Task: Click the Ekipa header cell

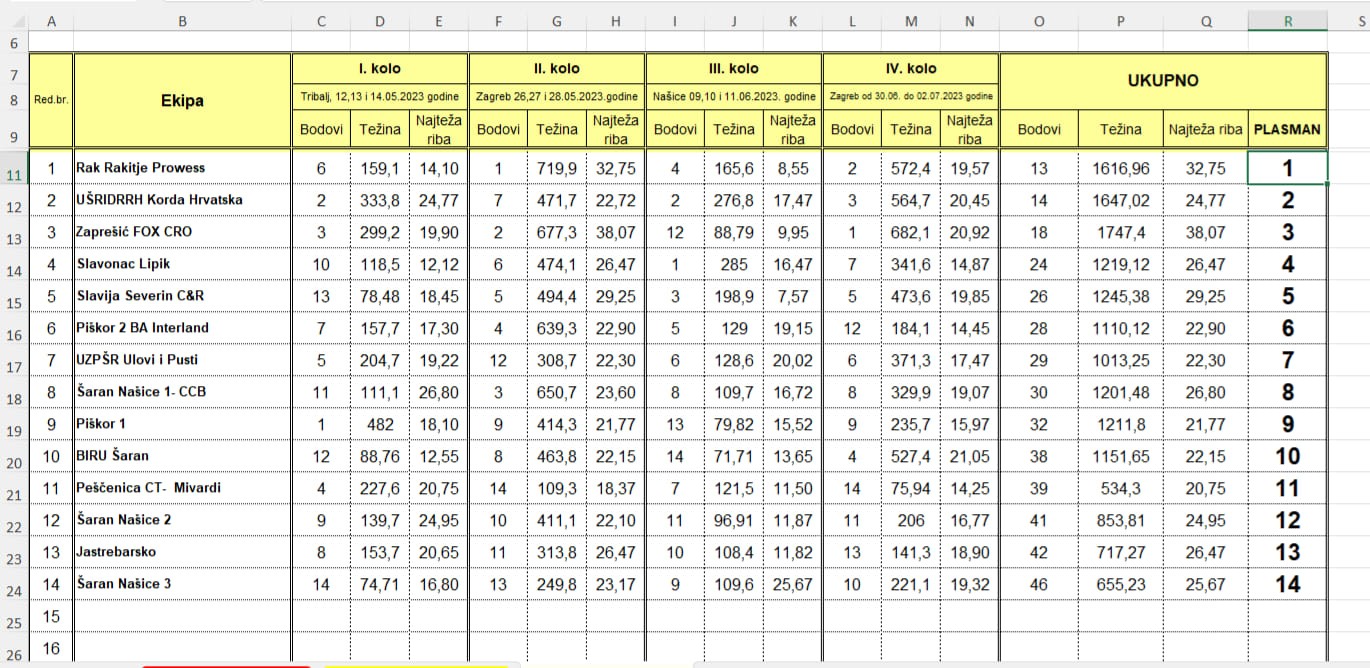Action: (182, 101)
